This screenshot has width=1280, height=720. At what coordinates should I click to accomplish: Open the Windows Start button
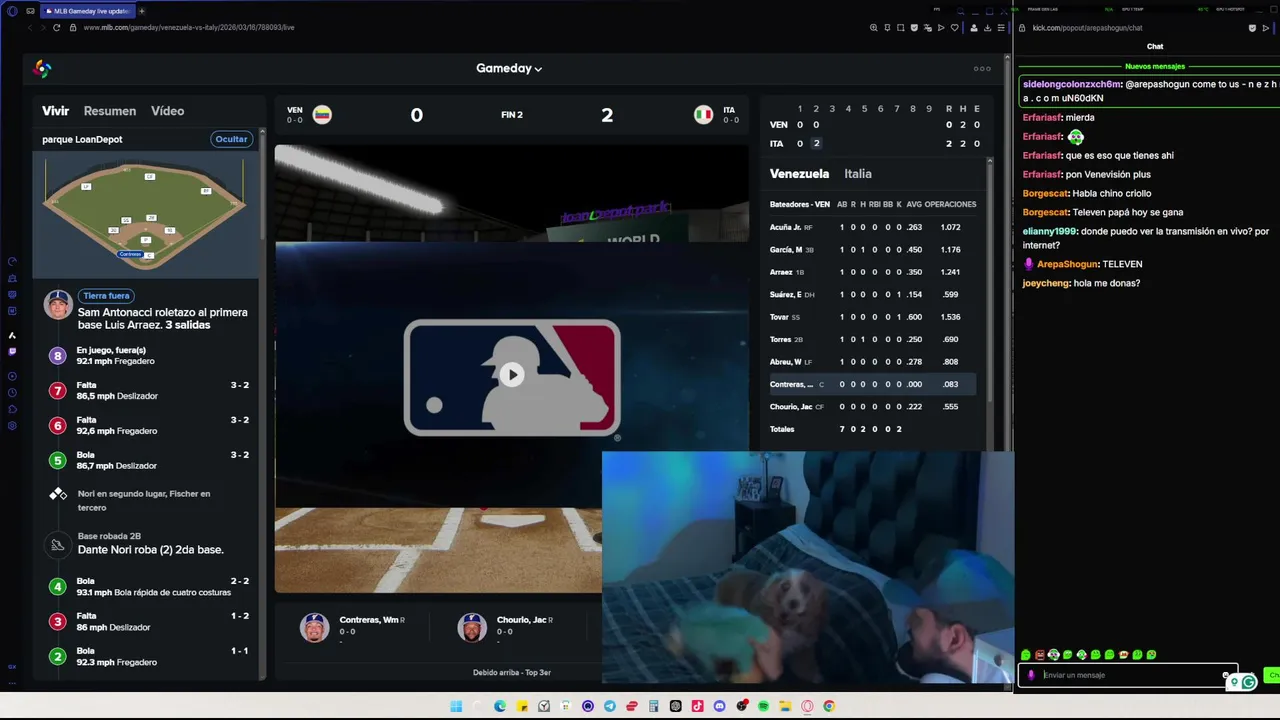(x=456, y=706)
